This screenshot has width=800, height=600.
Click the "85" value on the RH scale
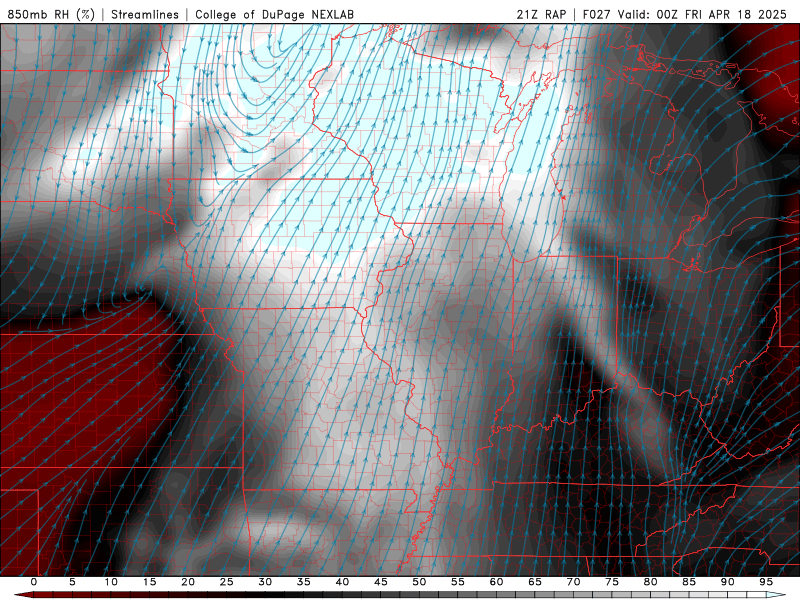pos(689,582)
